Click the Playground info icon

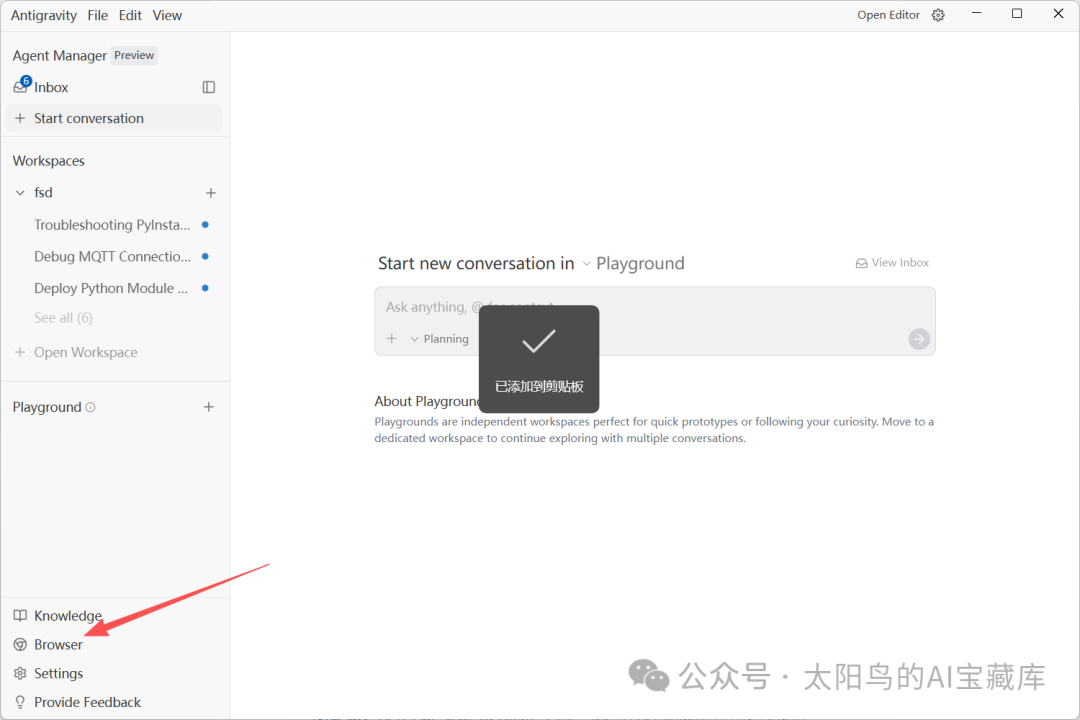pyautogui.click(x=89, y=407)
